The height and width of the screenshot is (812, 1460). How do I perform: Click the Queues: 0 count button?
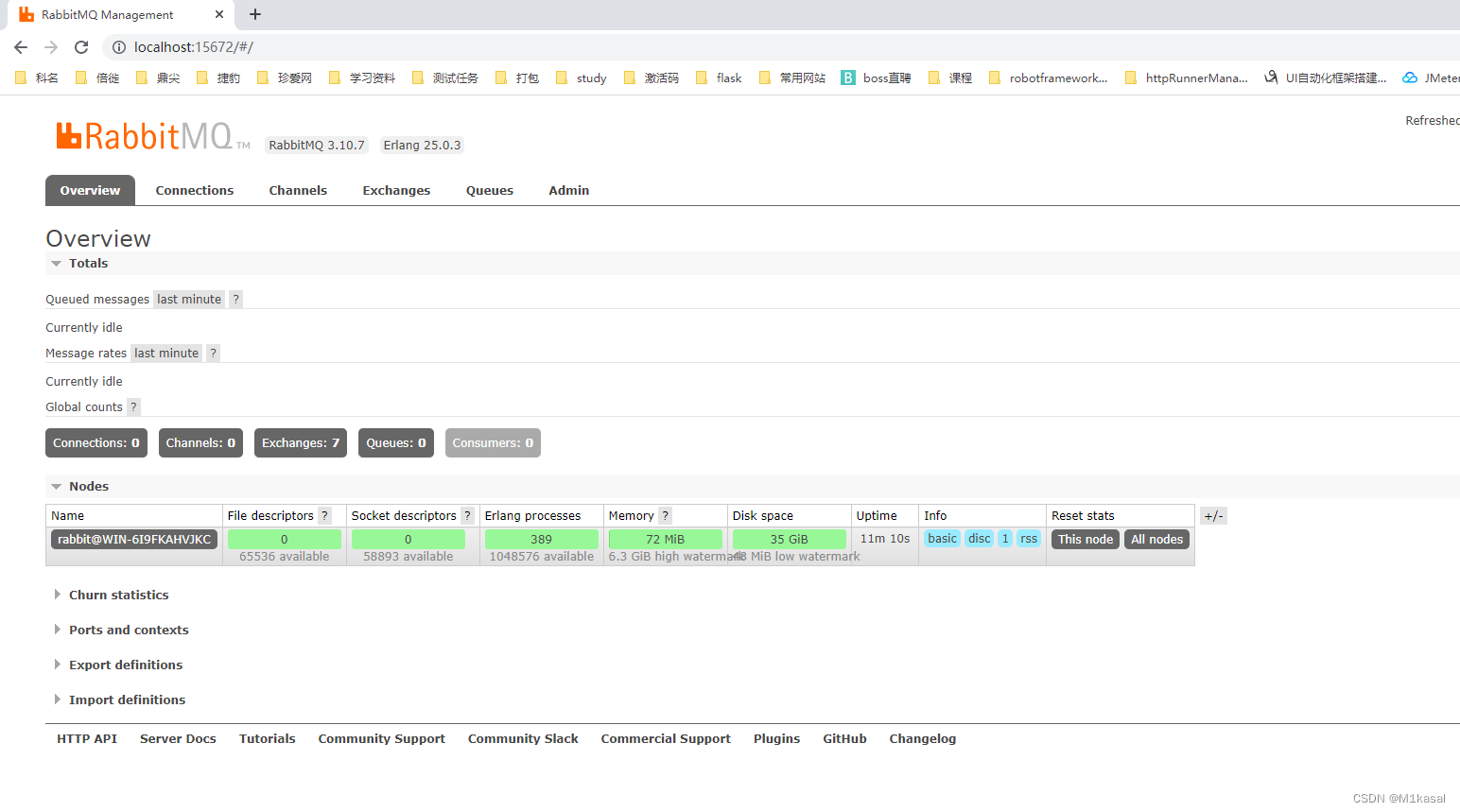[396, 442]
